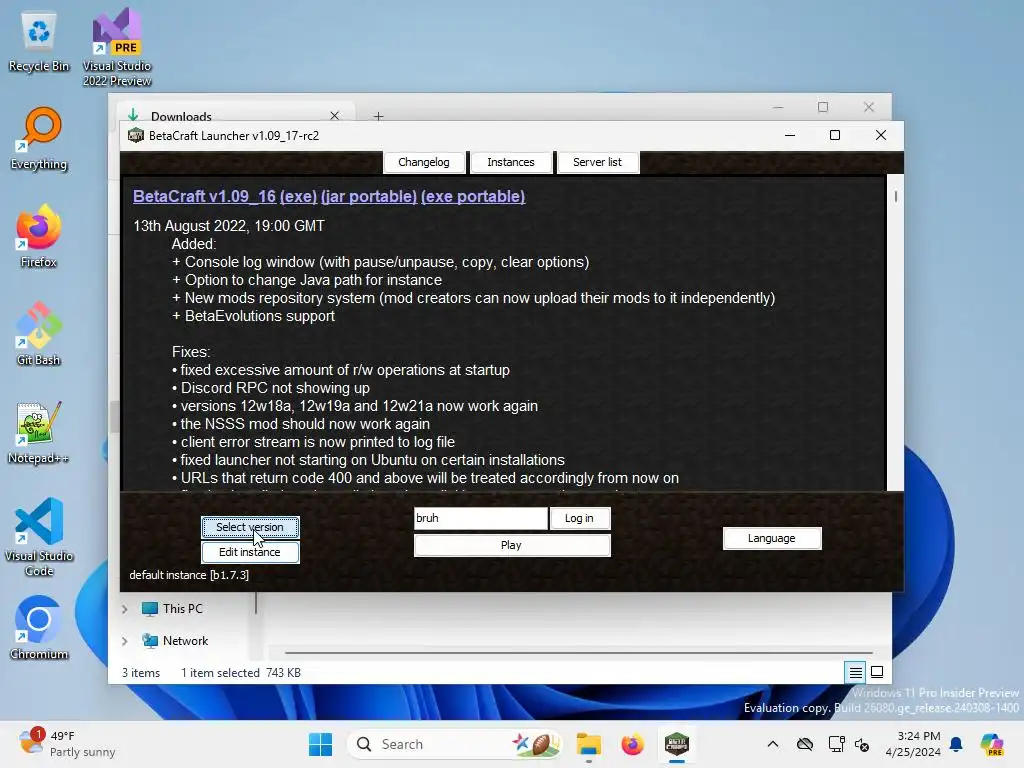Open the weather widget on taskbar
Screen dimensions: 1024x768
(65, 744)
